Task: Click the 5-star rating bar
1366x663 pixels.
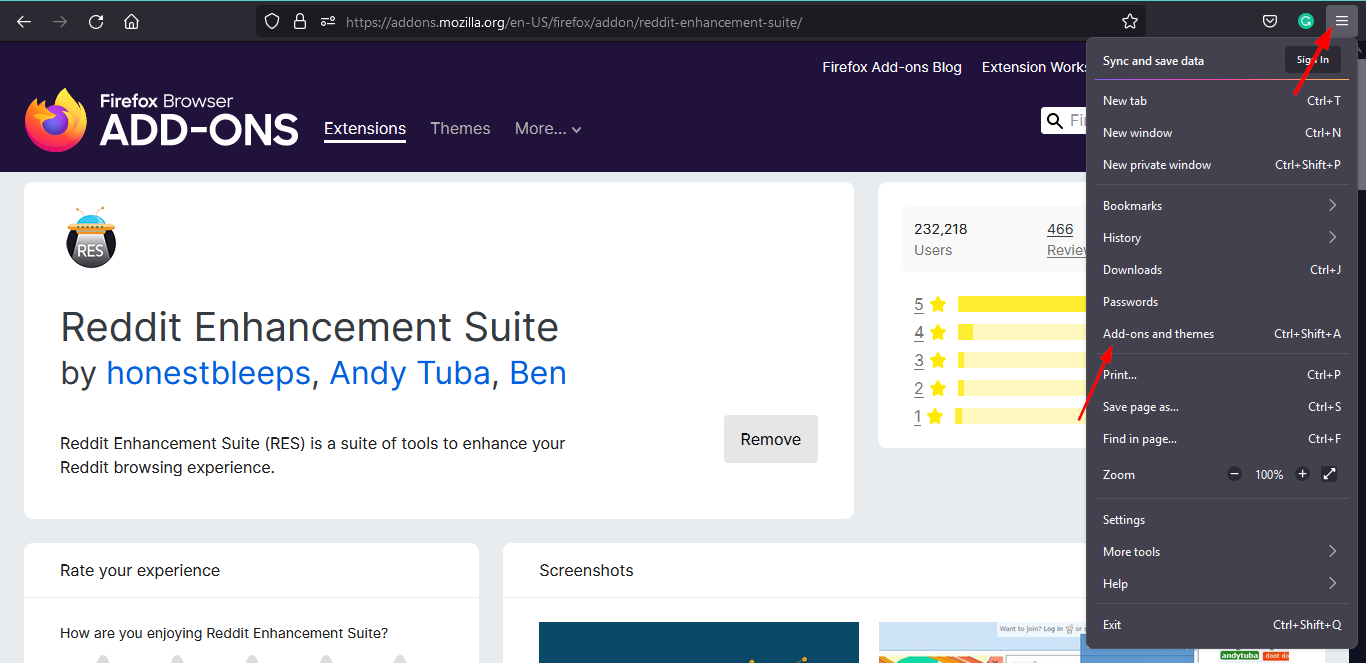Action: tap(1020, 304)
